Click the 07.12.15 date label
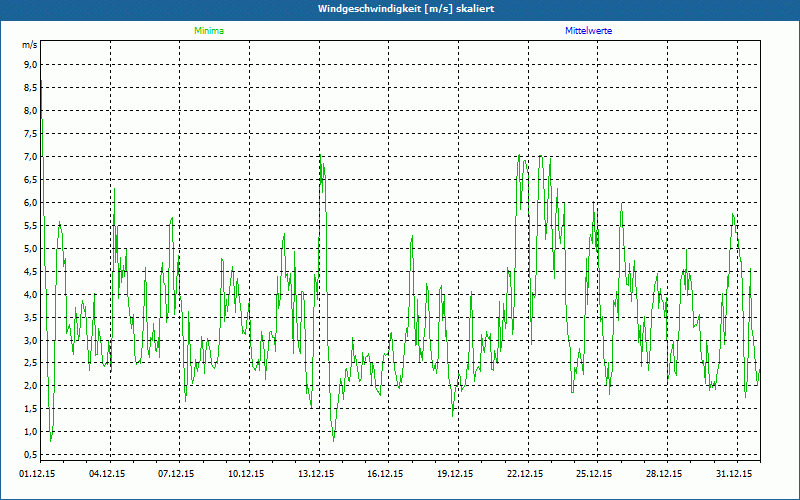 click(x=176, y=474)
